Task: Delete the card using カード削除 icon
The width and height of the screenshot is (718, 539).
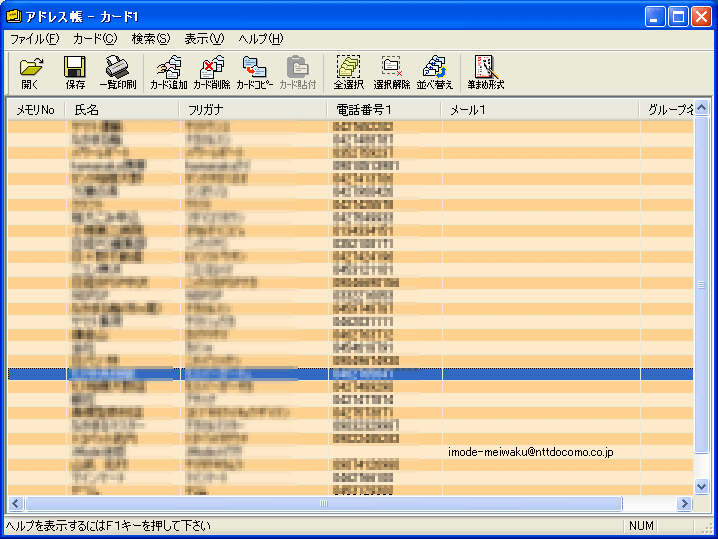Action: [212, 72]
